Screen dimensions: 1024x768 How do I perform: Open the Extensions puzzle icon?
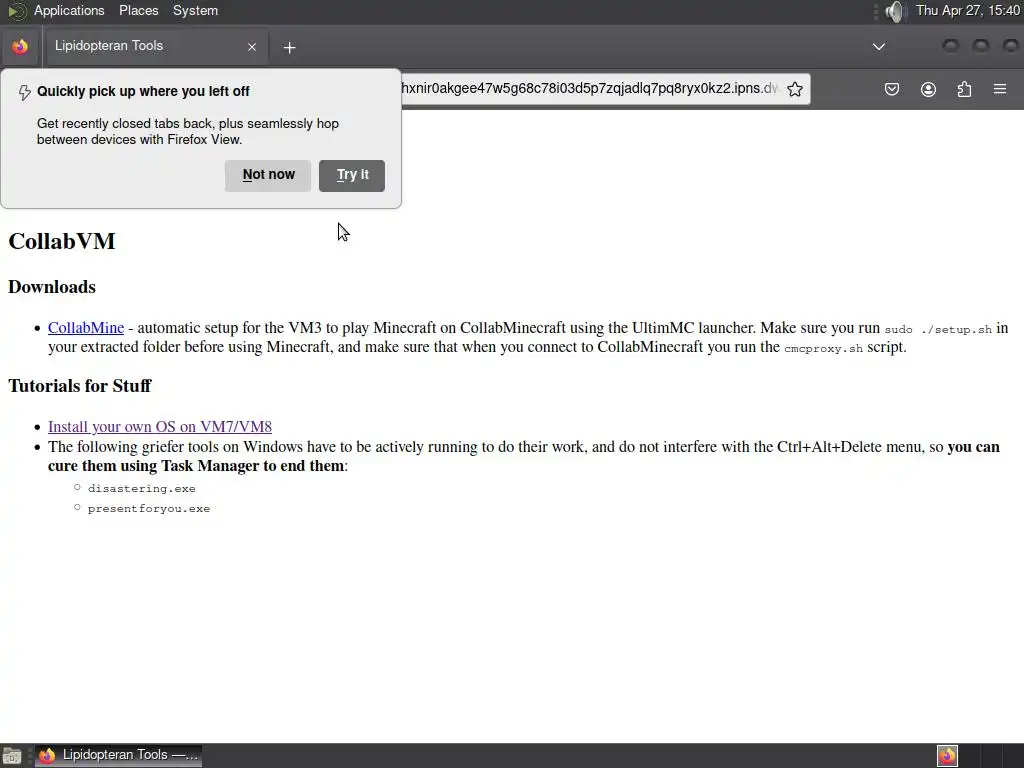964,89
